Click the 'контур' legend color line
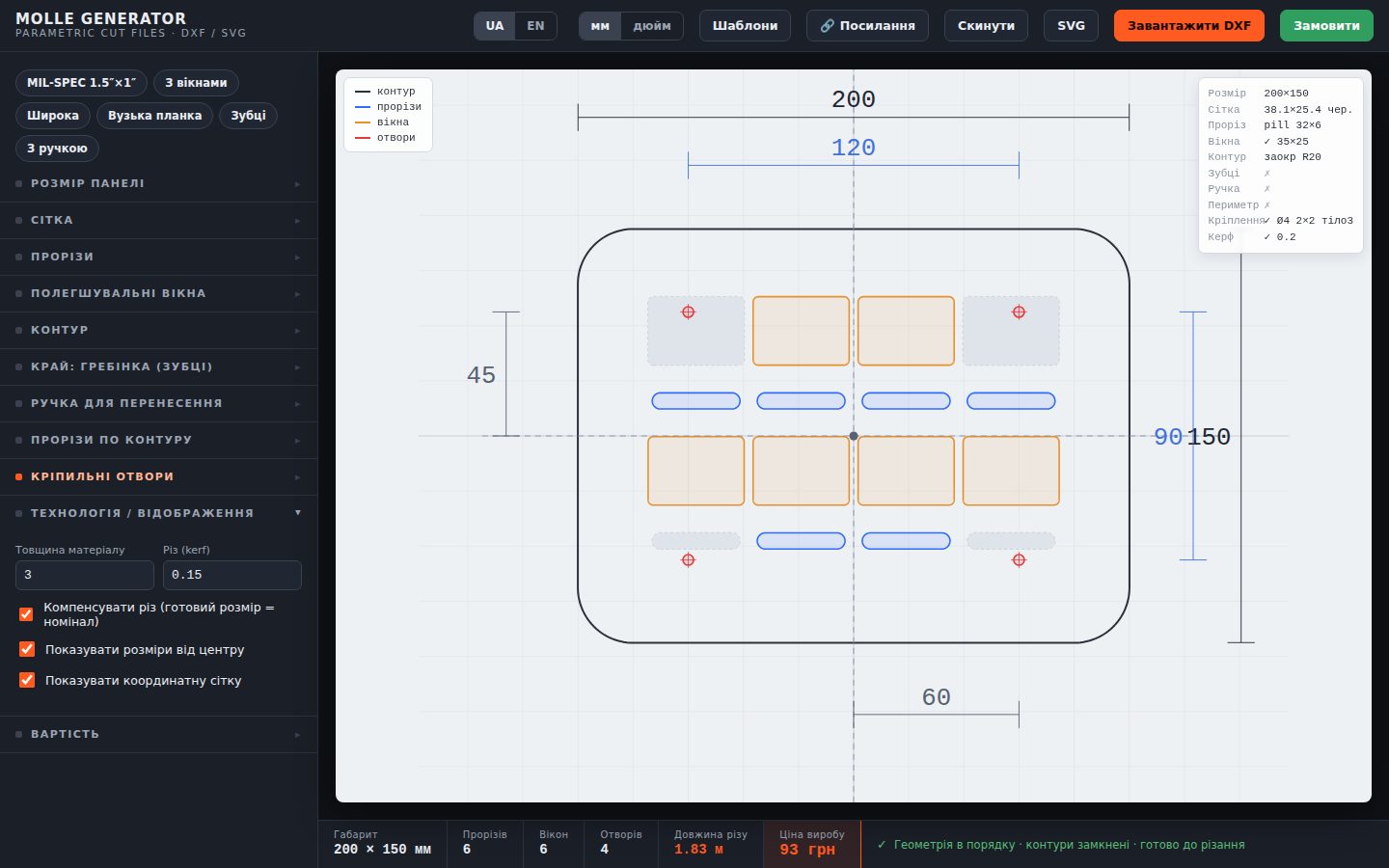Screen dimensions: 1389x868 (x=363, y=92)
